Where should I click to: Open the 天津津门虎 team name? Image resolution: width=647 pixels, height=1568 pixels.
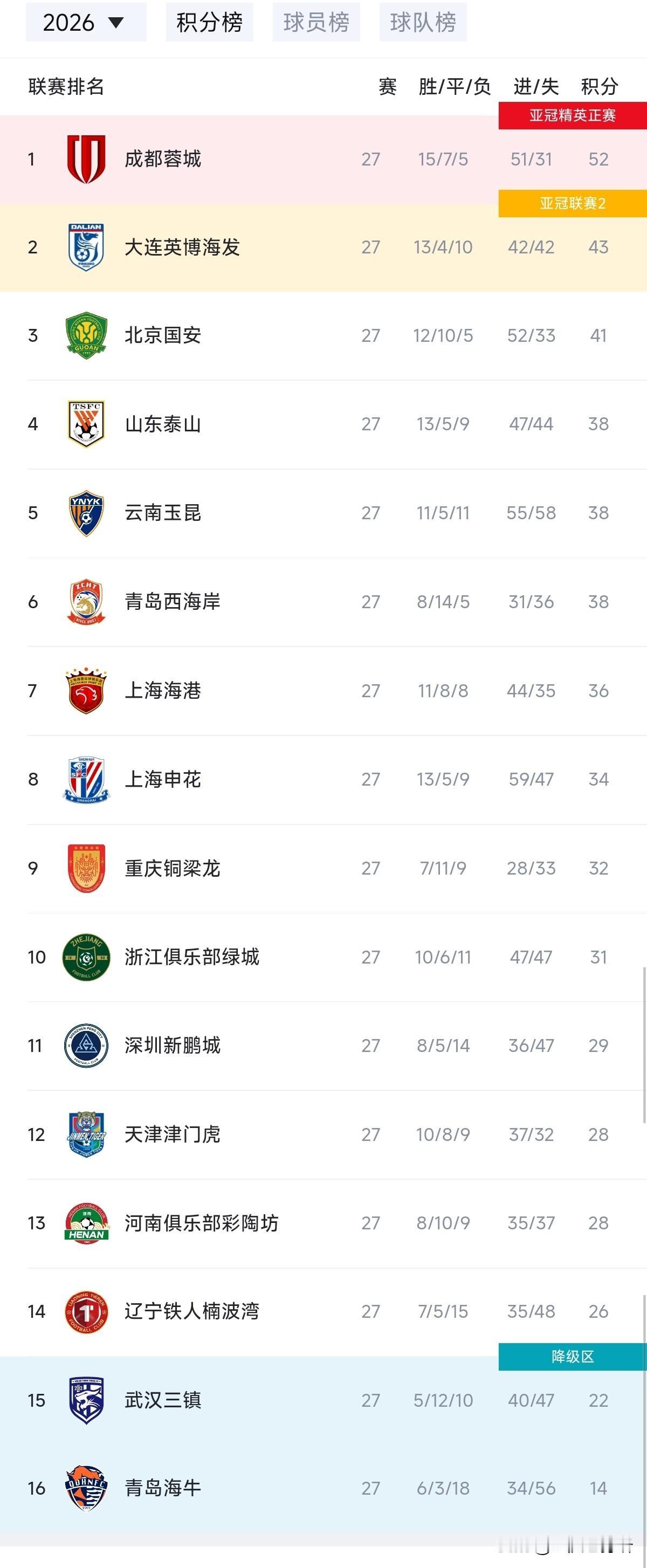pyautogui.click(x=172, y=1134)
